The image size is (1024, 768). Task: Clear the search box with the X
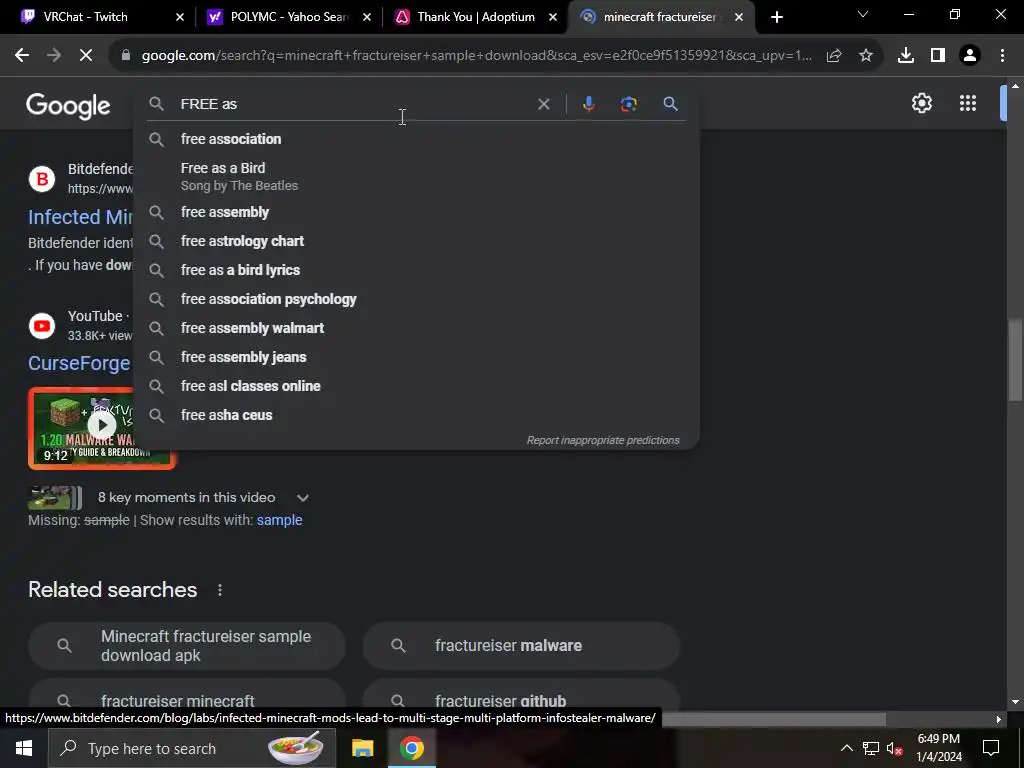point(543,104)
